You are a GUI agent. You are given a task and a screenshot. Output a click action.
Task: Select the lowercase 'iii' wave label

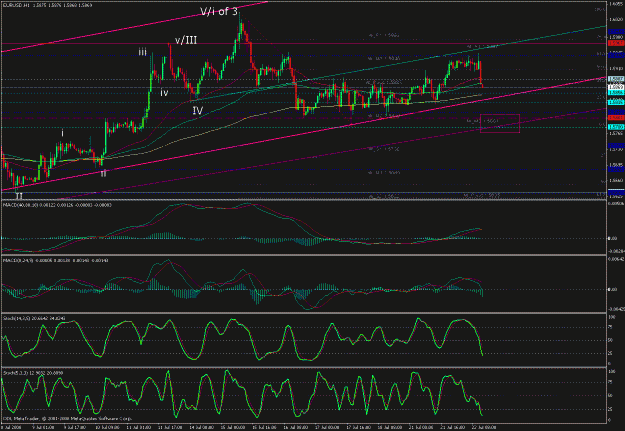pyautogui.click(x=142, y=52)
